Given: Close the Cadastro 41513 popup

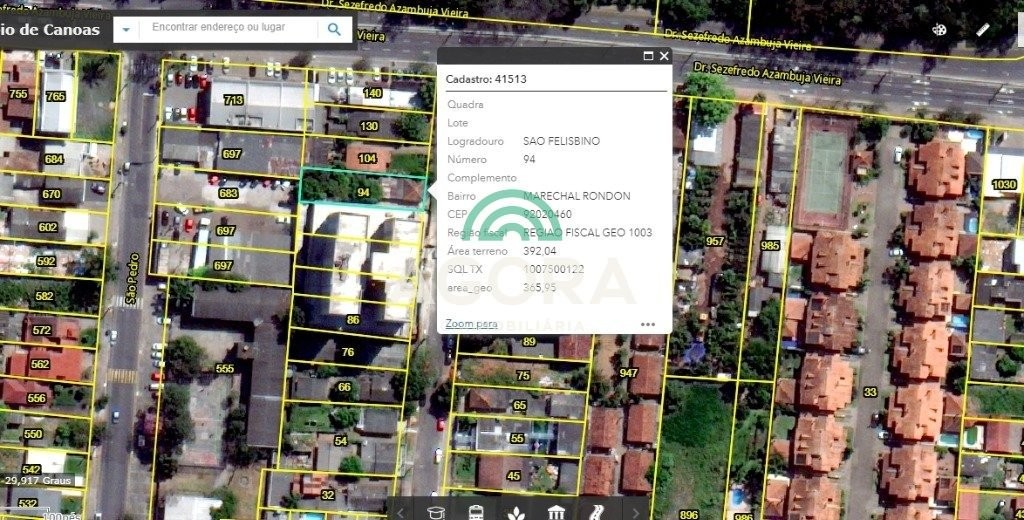Looking at the screenshot, I should point(664,57).
